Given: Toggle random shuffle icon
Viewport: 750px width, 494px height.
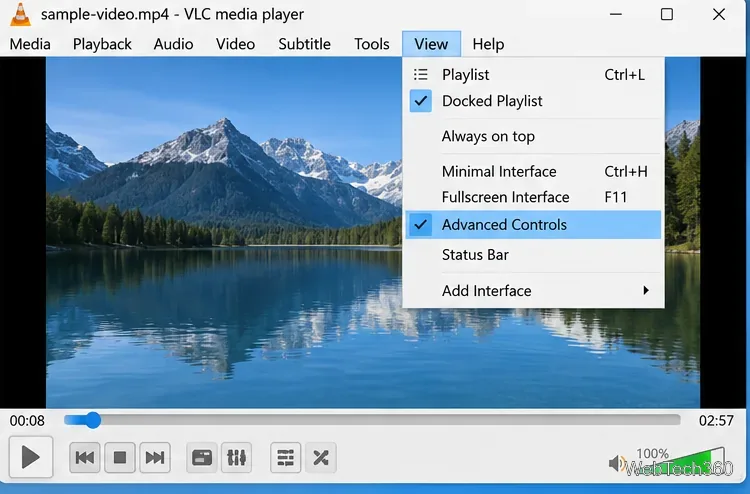Looking at the screenshot, I should 321,458.
